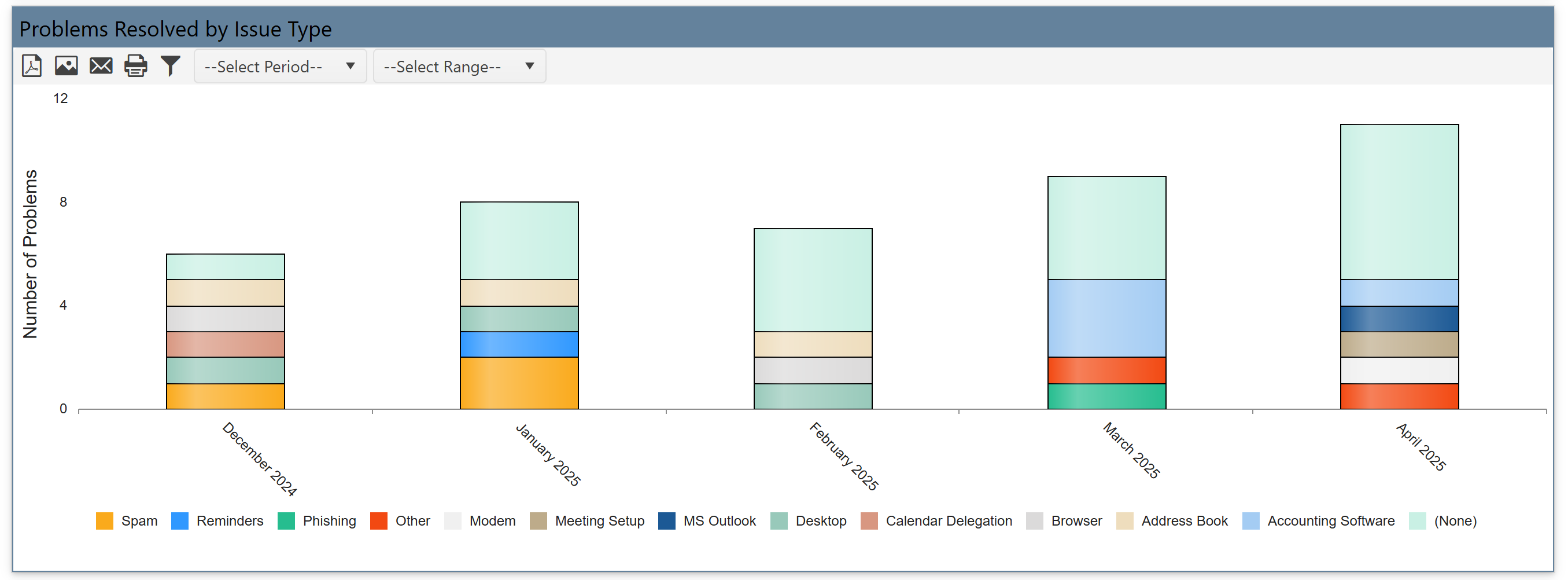Click the Reminders segment in January 2025 bar
Viewport: 1568px width, 580px height.
coord(519,345)
